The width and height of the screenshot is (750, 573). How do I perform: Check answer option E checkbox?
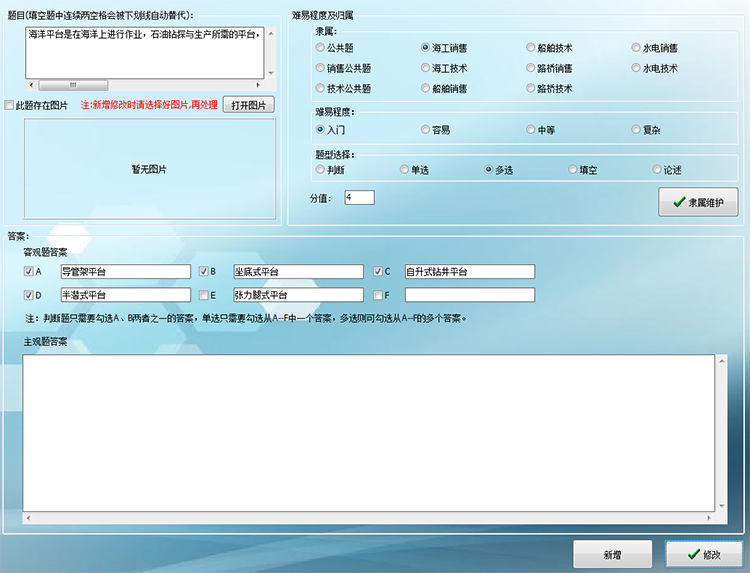(x=204, y=295)
